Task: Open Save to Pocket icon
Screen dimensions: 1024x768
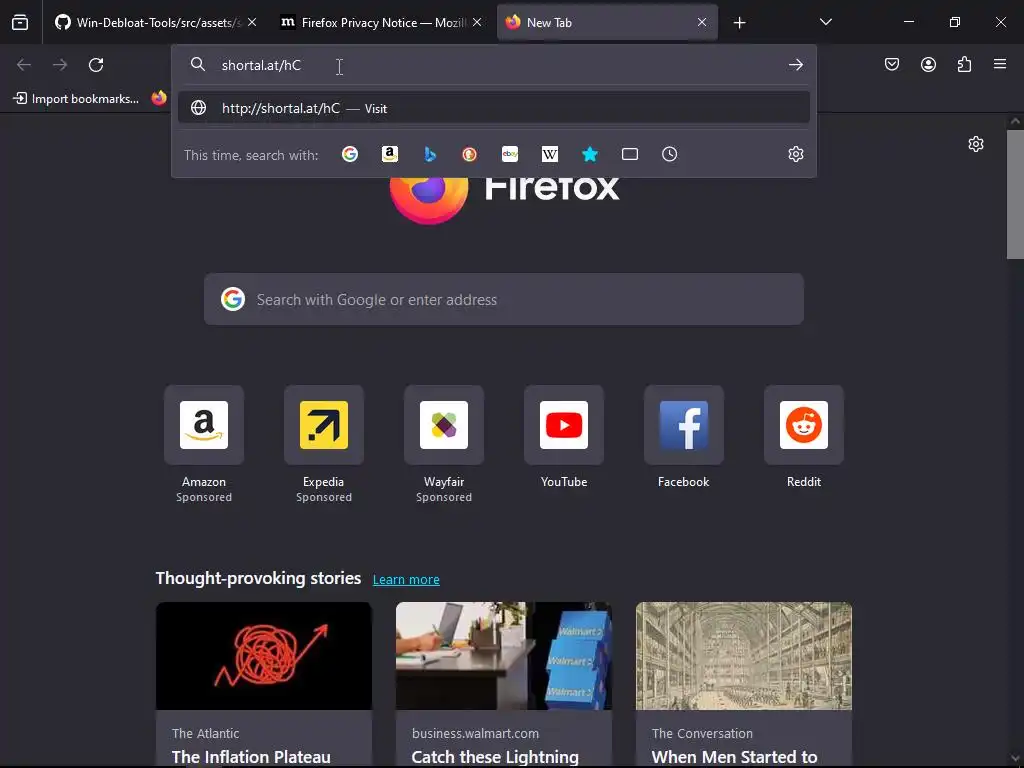Action: (x=892, y=65)
